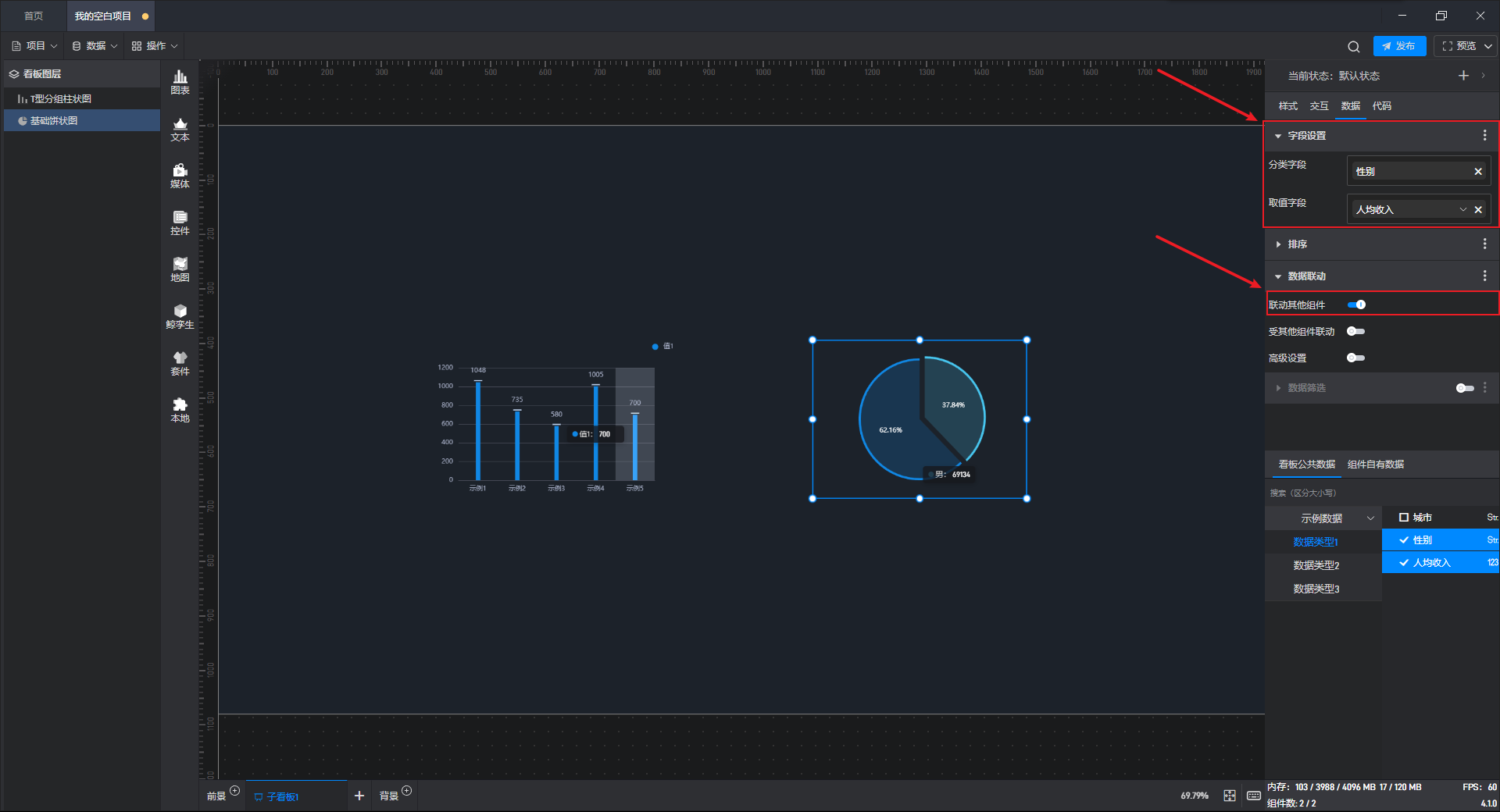Click the 看板图层 layers icon header
Viewport: 1500px width, 812px height.
click(x=13, y=74)
